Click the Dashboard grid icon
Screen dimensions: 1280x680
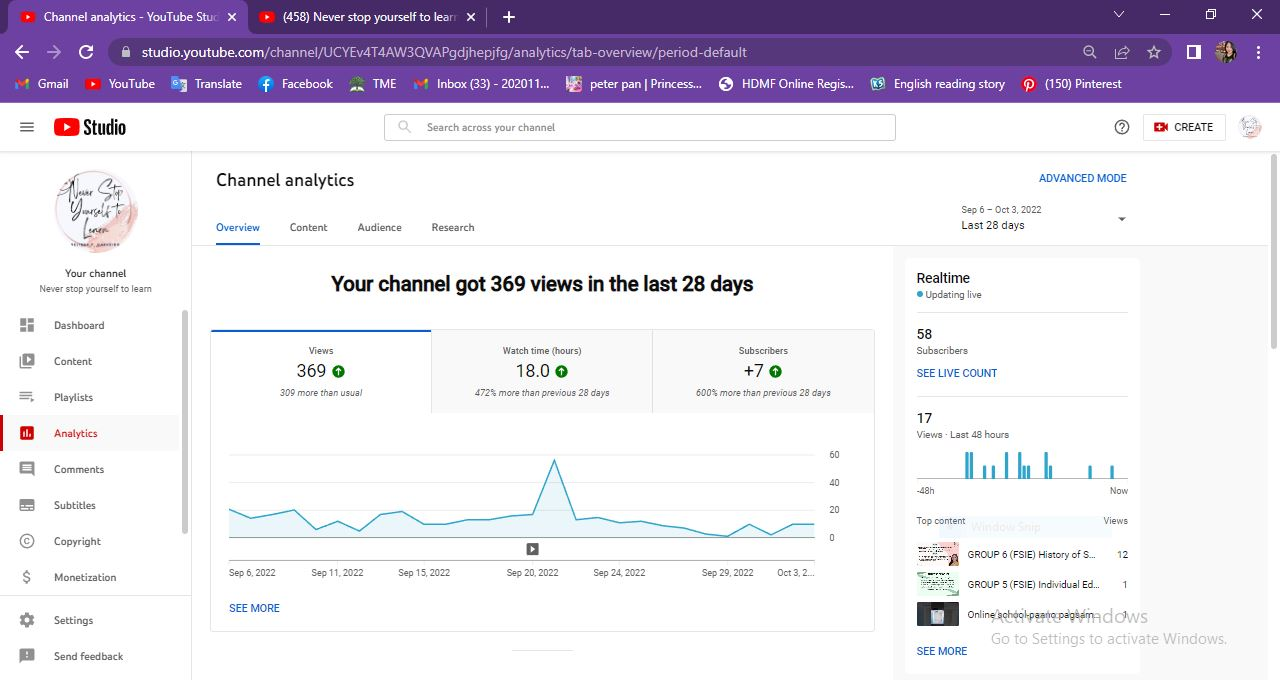[x=27, y=325]
